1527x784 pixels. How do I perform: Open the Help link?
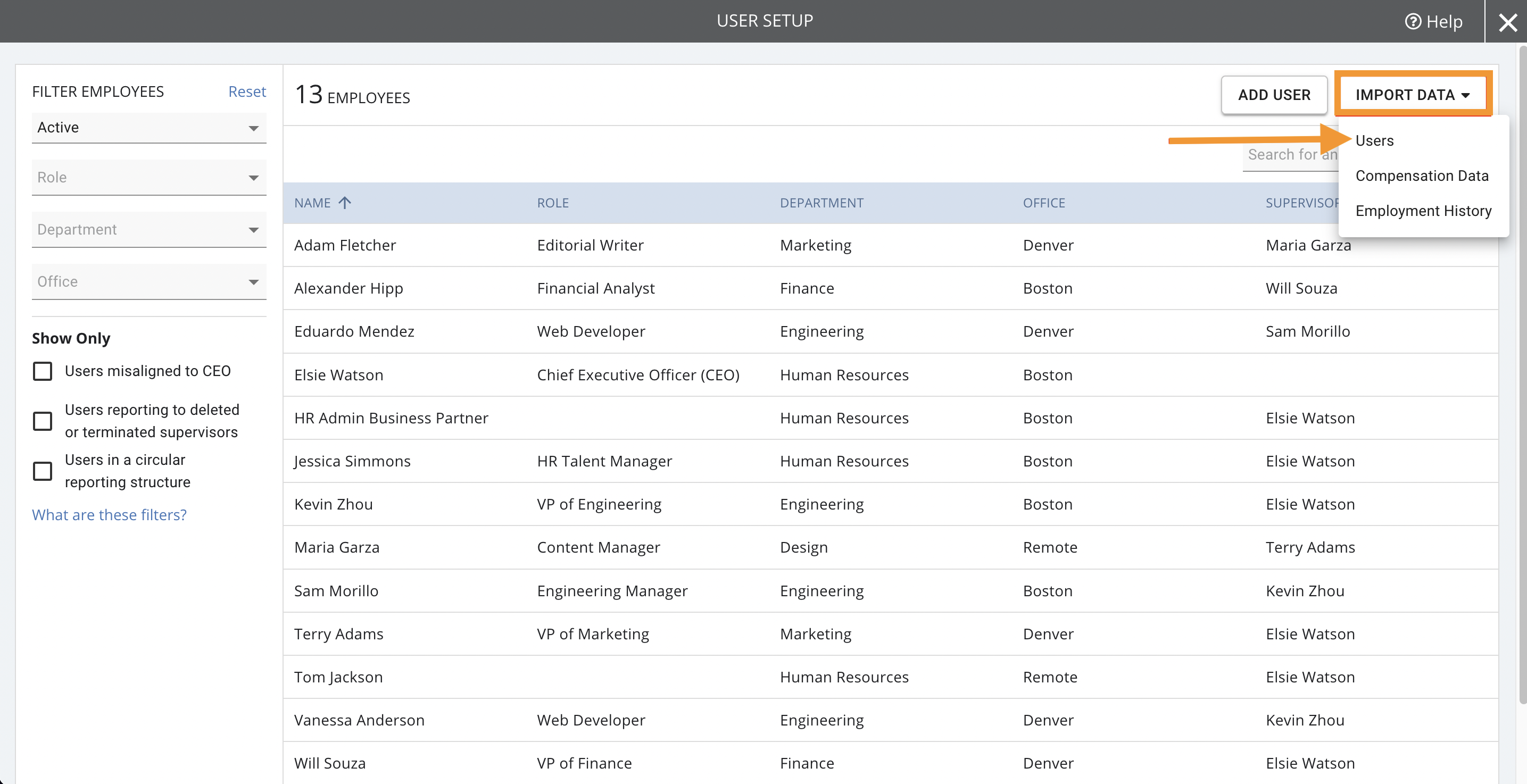(1433, 21)
